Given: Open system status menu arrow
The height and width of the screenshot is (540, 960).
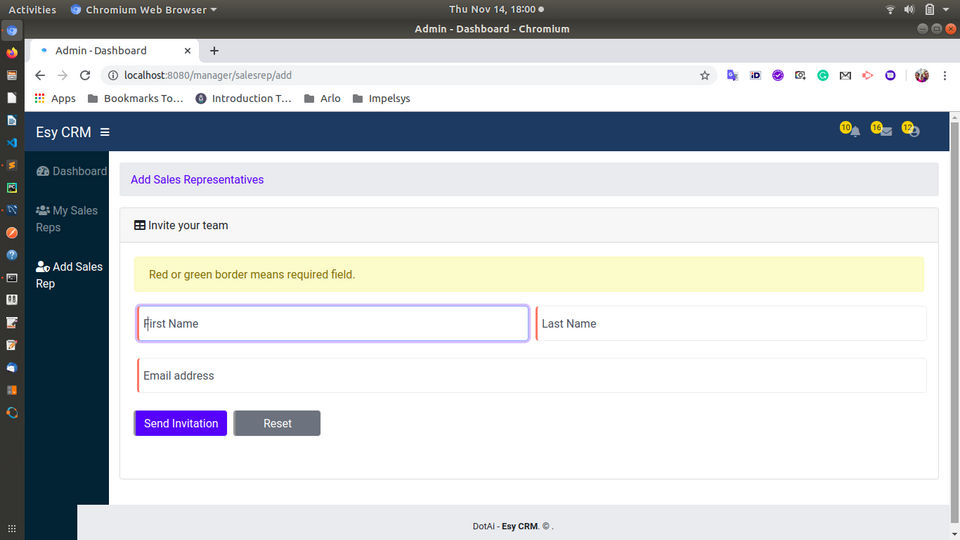Looking at the screenshot, I should tap(945, 9).
